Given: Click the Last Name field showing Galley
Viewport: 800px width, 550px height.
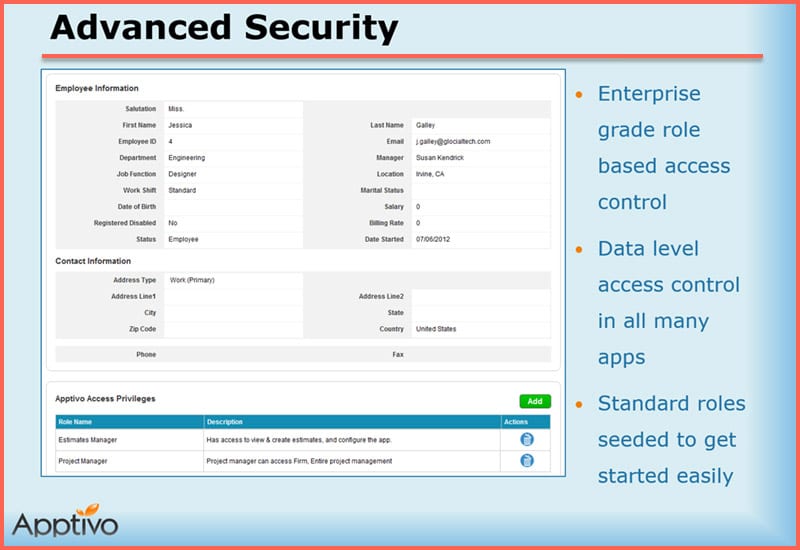Looking at the screenshot, I should point(426,126).
